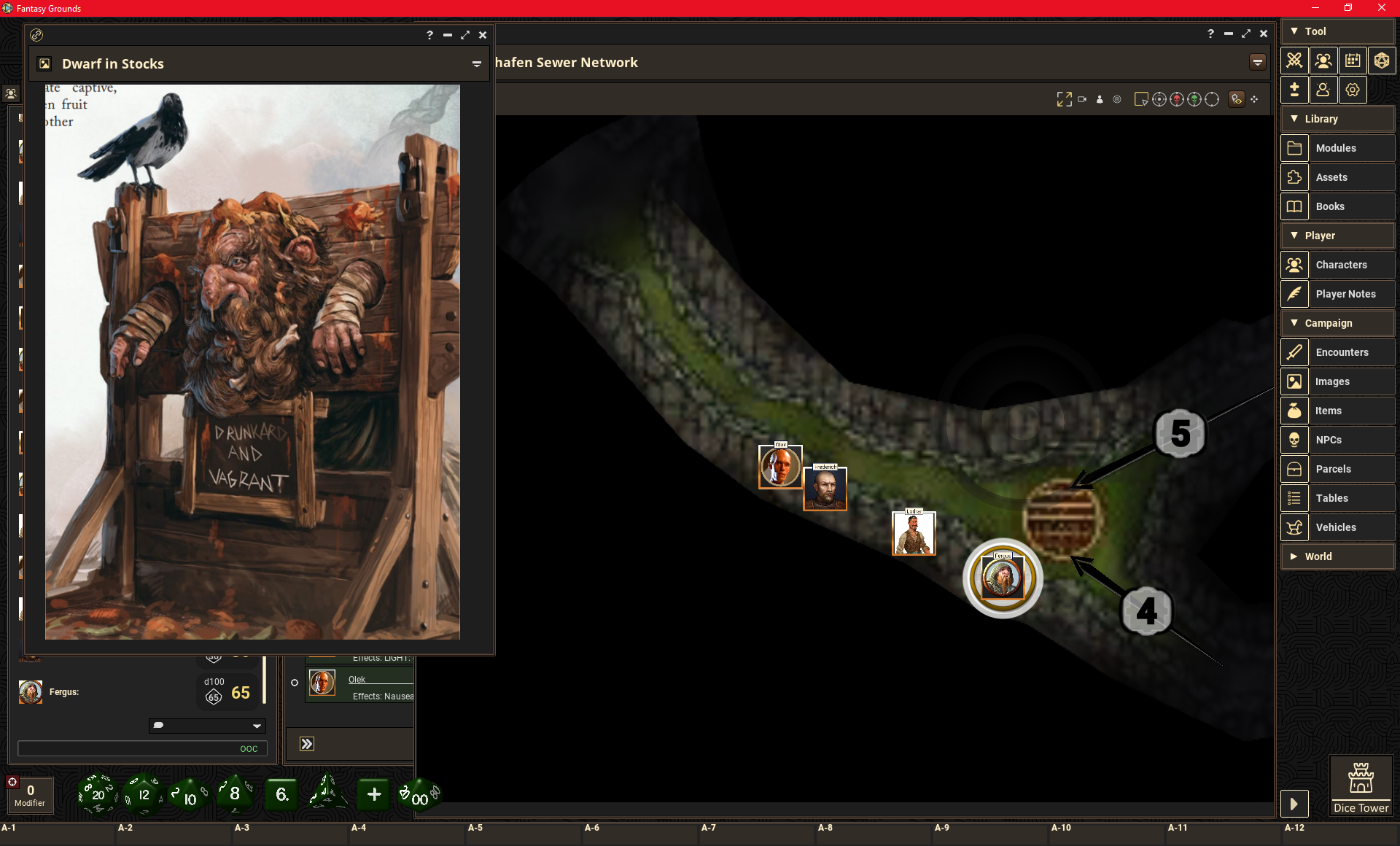
Task: Click the Dwarf in Stocks artwork
Action: point(252,362)
